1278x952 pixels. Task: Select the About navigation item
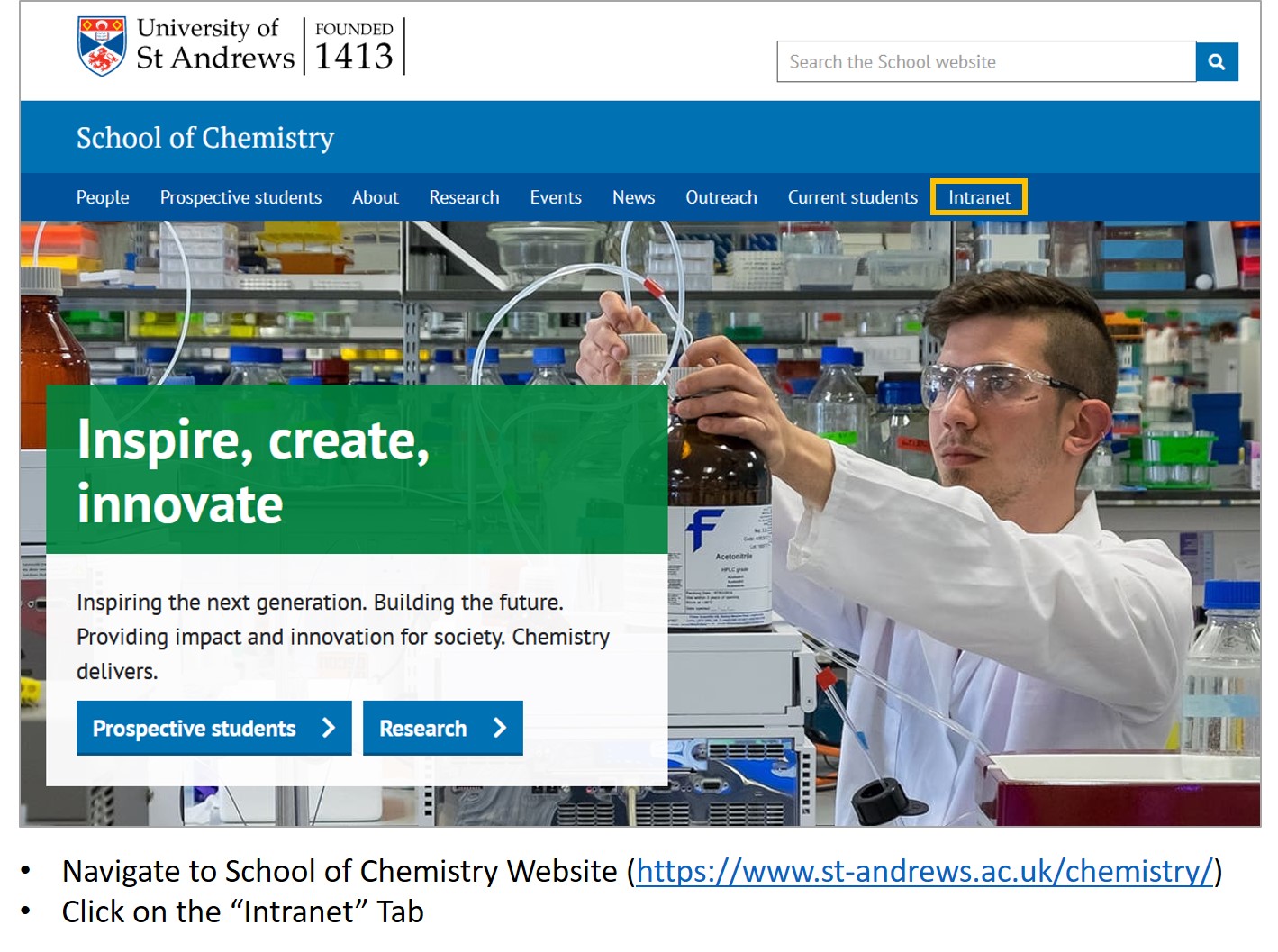click(x=375, y=196)
